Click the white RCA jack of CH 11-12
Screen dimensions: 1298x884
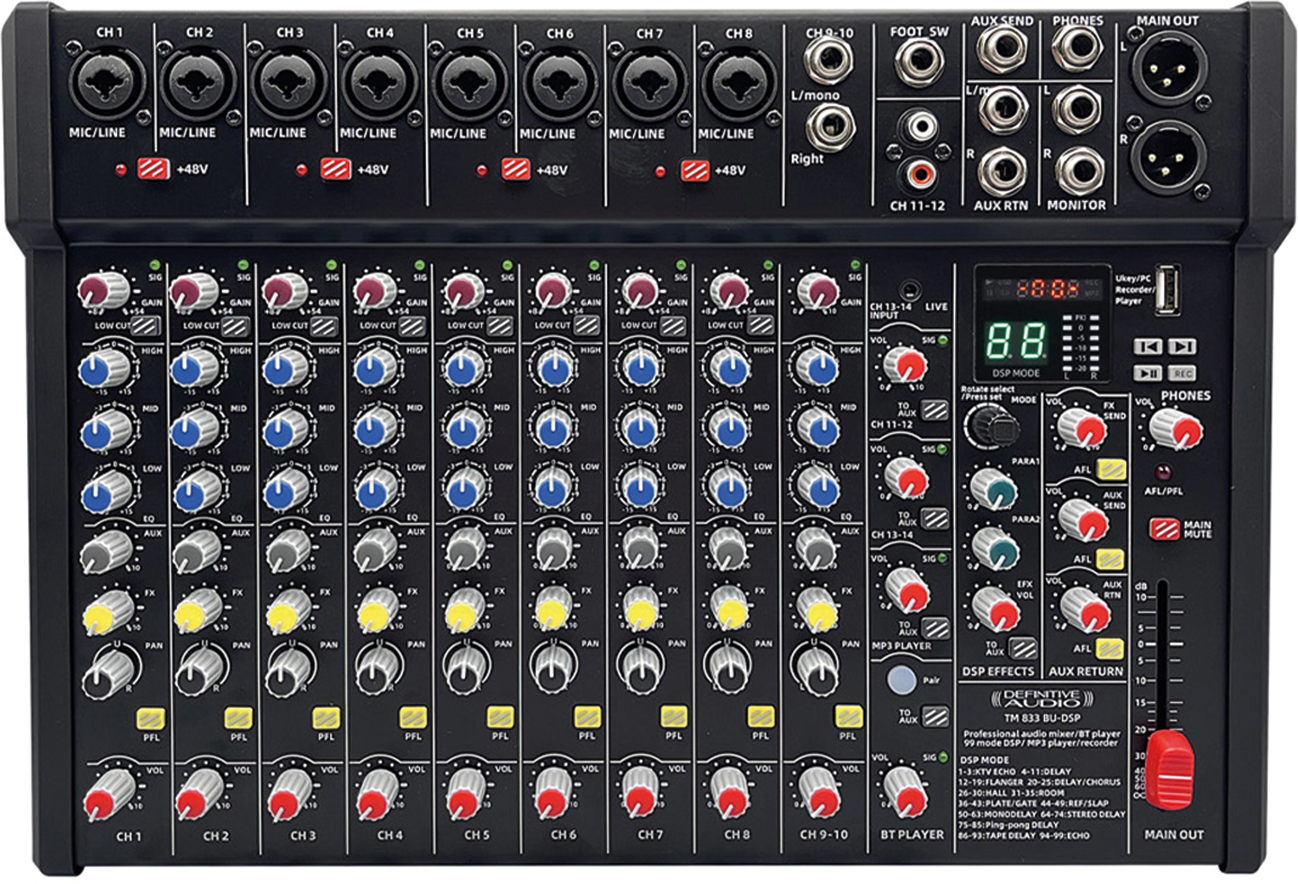919,128
